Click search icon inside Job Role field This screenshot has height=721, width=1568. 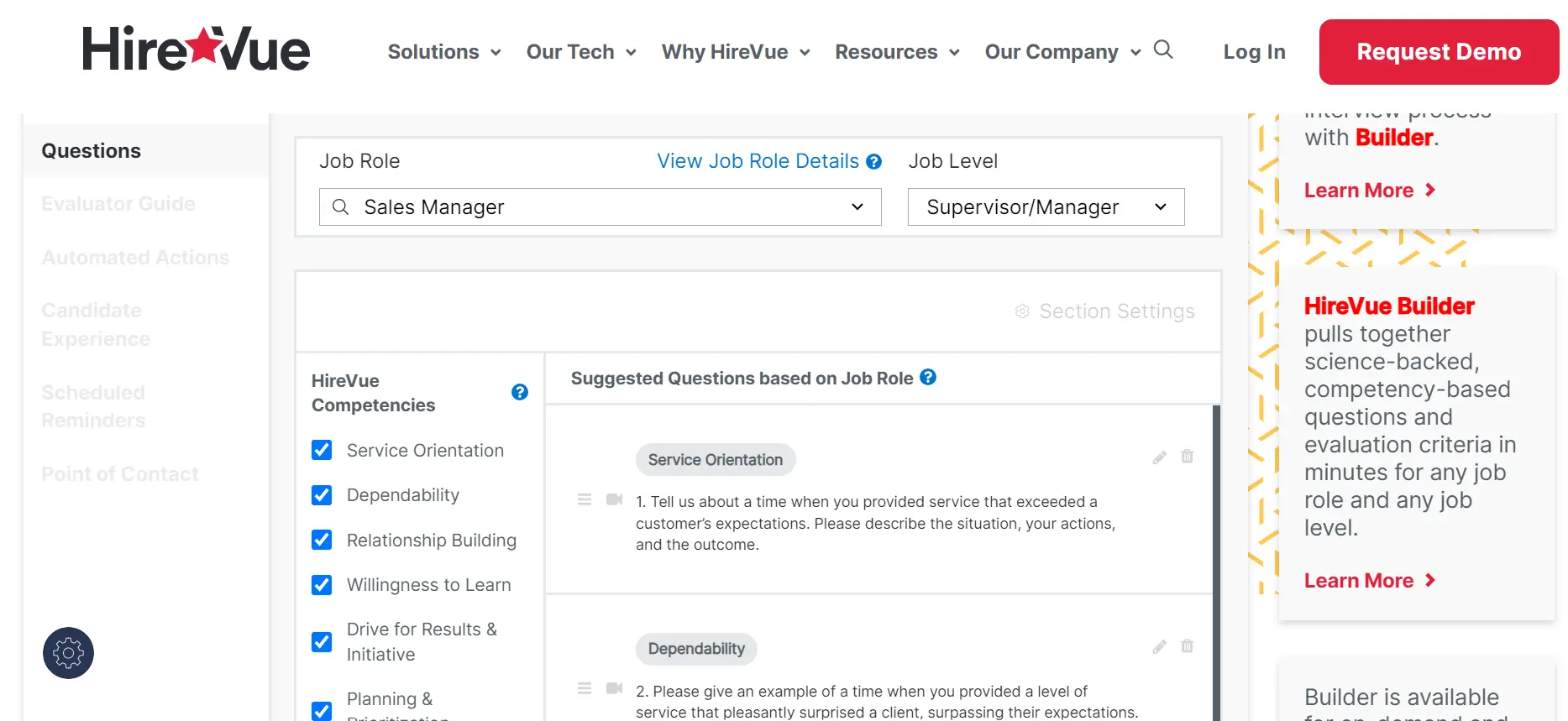[x=340, y=206]
